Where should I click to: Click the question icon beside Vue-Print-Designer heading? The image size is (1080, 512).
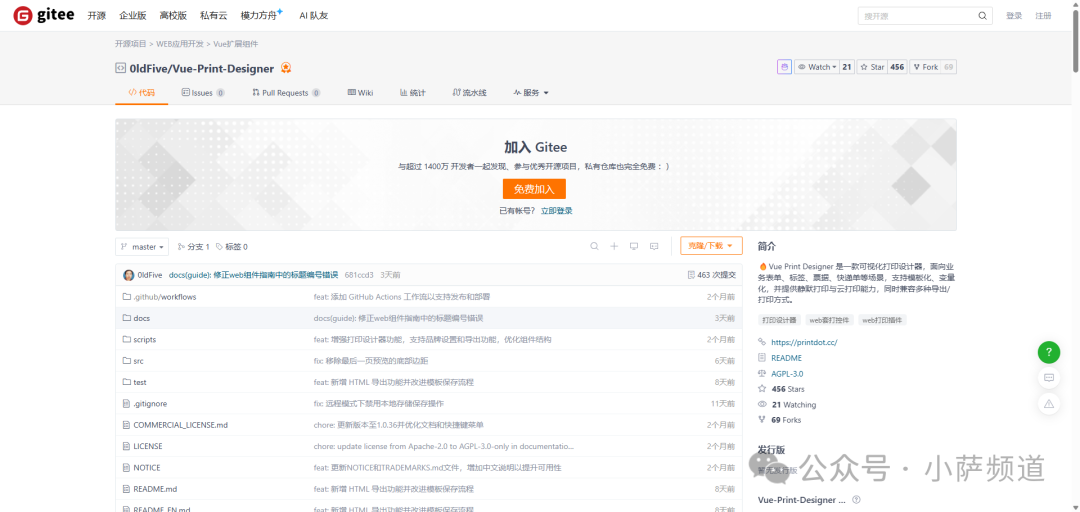click(856, 500)
